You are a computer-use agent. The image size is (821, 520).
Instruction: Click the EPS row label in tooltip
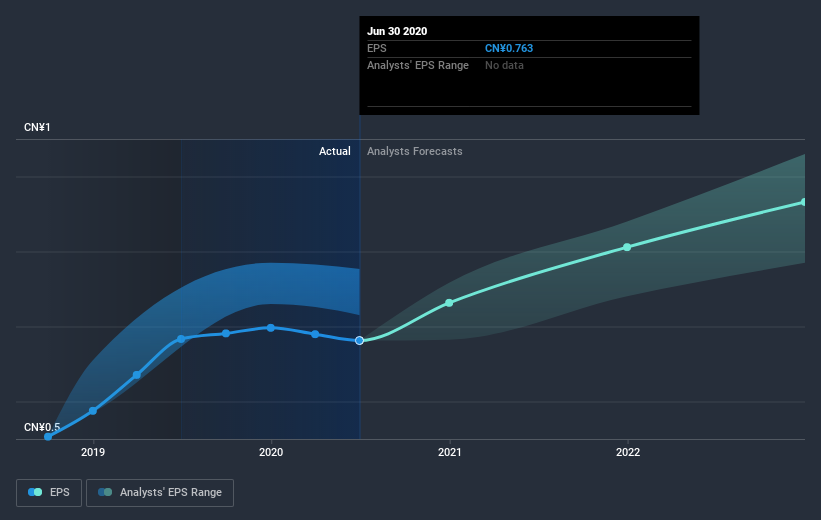[x=376, y=48]
